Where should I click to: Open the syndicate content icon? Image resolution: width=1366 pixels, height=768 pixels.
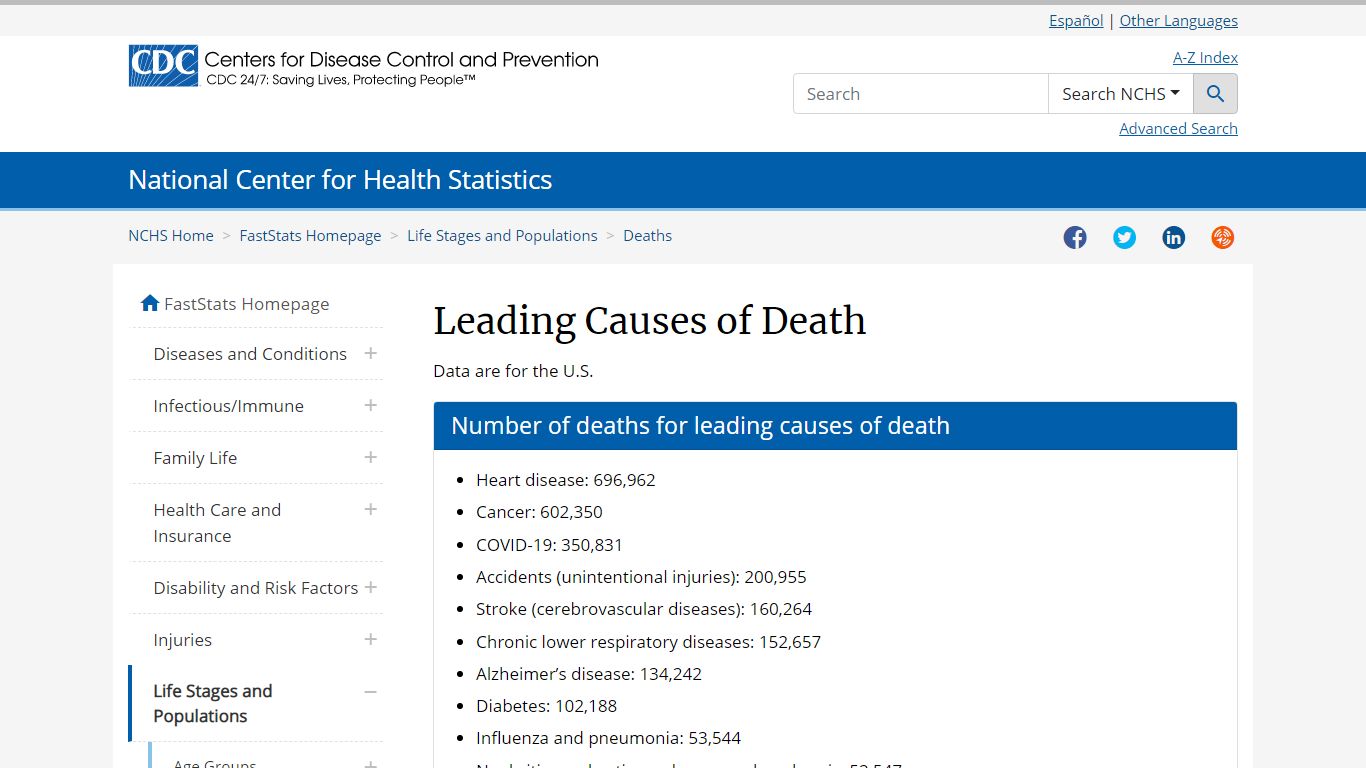tap(1222, 237)
